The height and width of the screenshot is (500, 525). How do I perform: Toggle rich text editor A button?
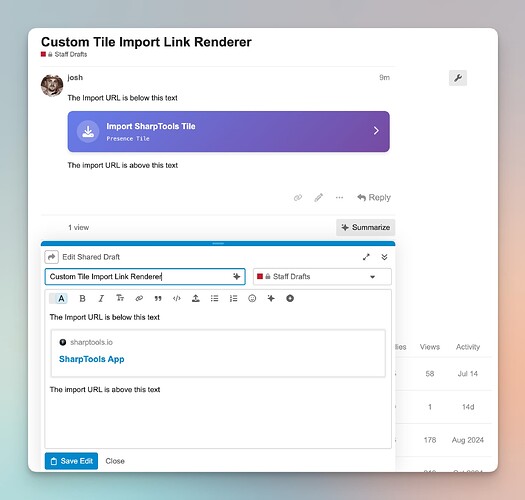coord(59,298)
